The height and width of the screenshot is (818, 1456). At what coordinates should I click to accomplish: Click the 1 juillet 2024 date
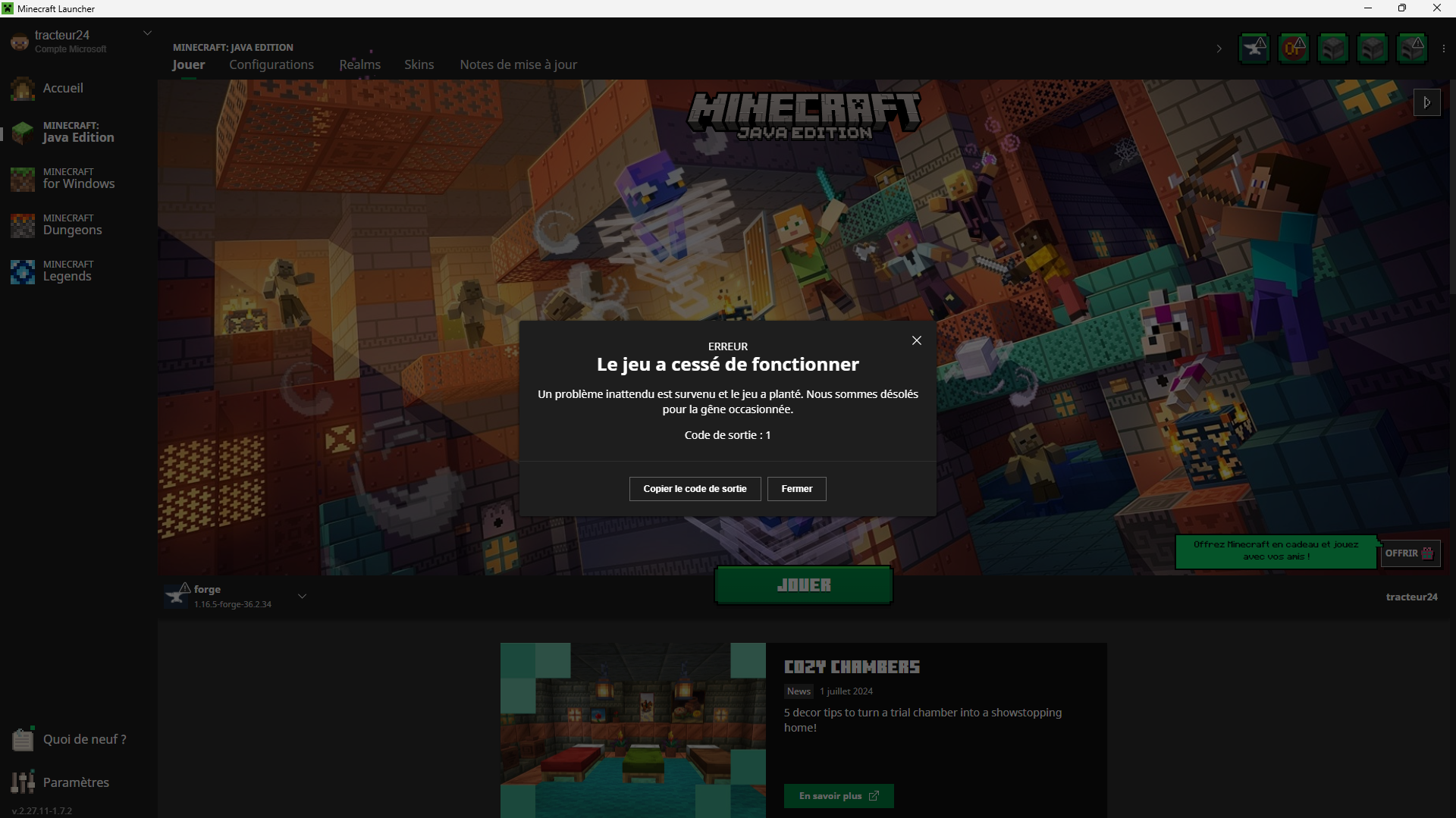[846, 691]
